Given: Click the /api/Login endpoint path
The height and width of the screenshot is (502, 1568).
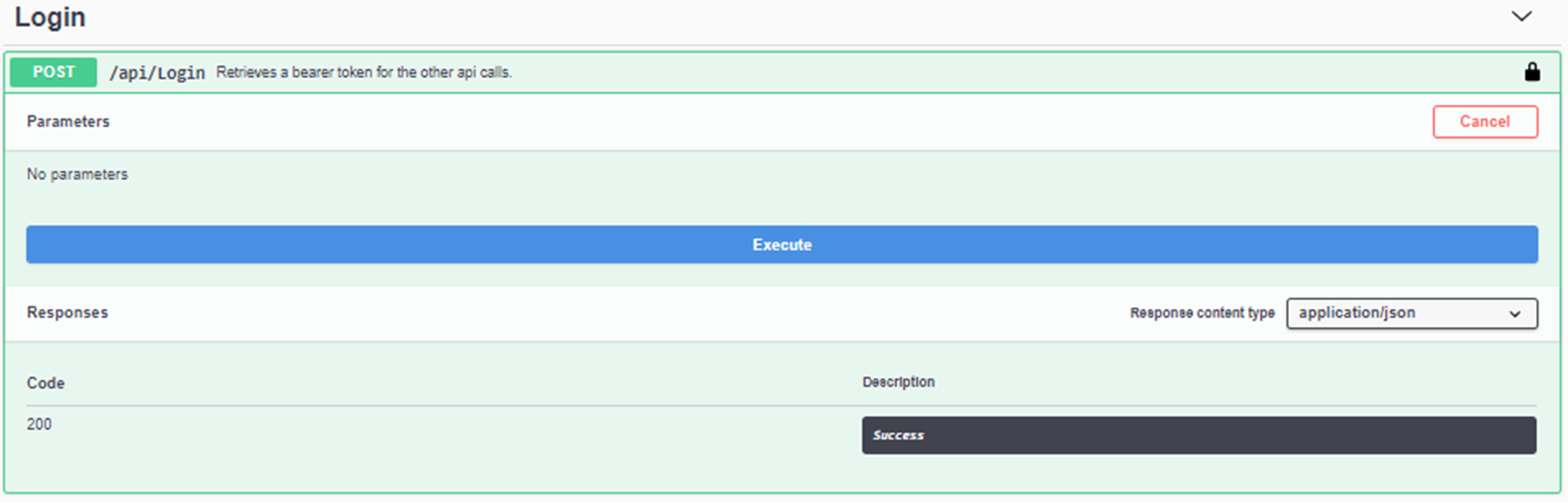Looking at the screenshot, I should tap(157, 73).
